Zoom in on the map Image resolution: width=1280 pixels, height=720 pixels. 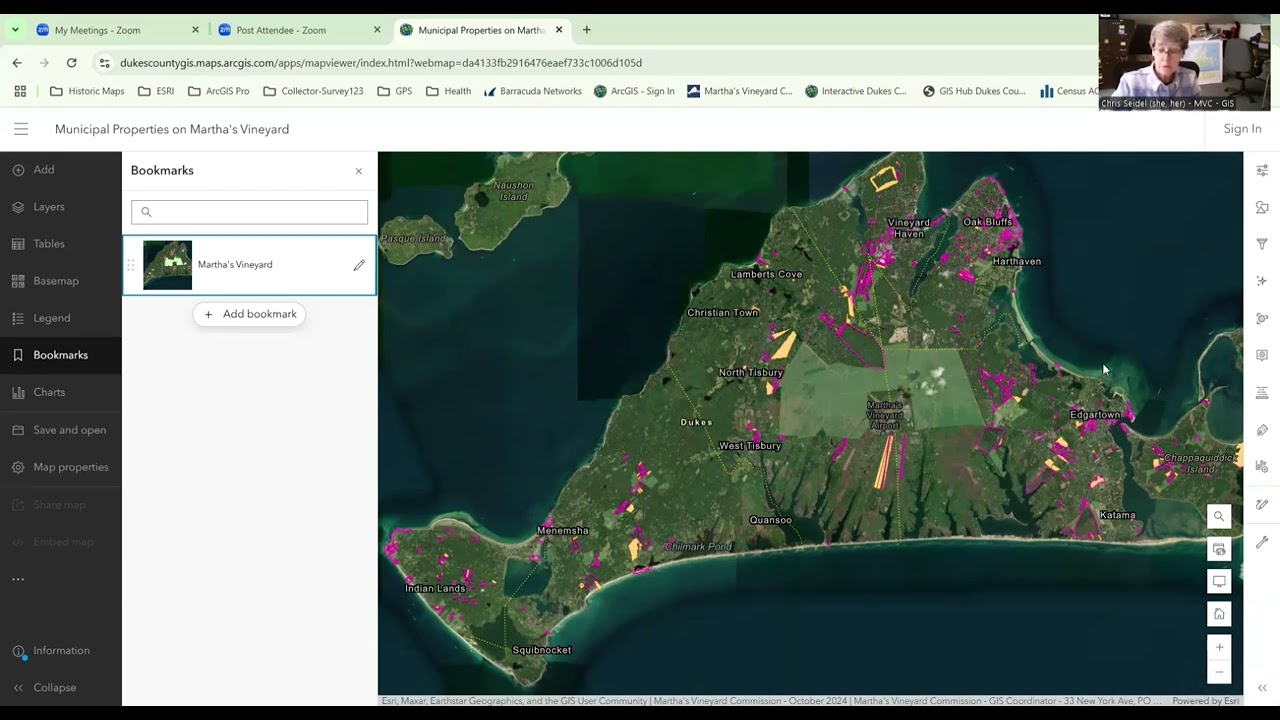tap(1219, 647)
